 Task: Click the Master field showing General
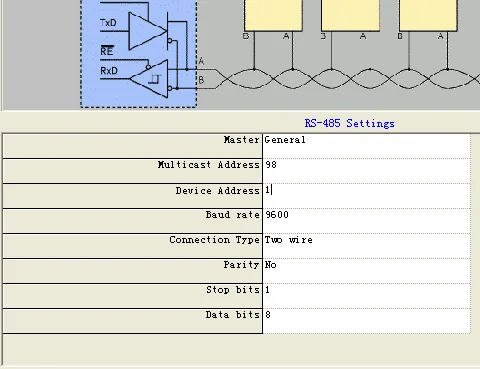(x=367, y=146)
